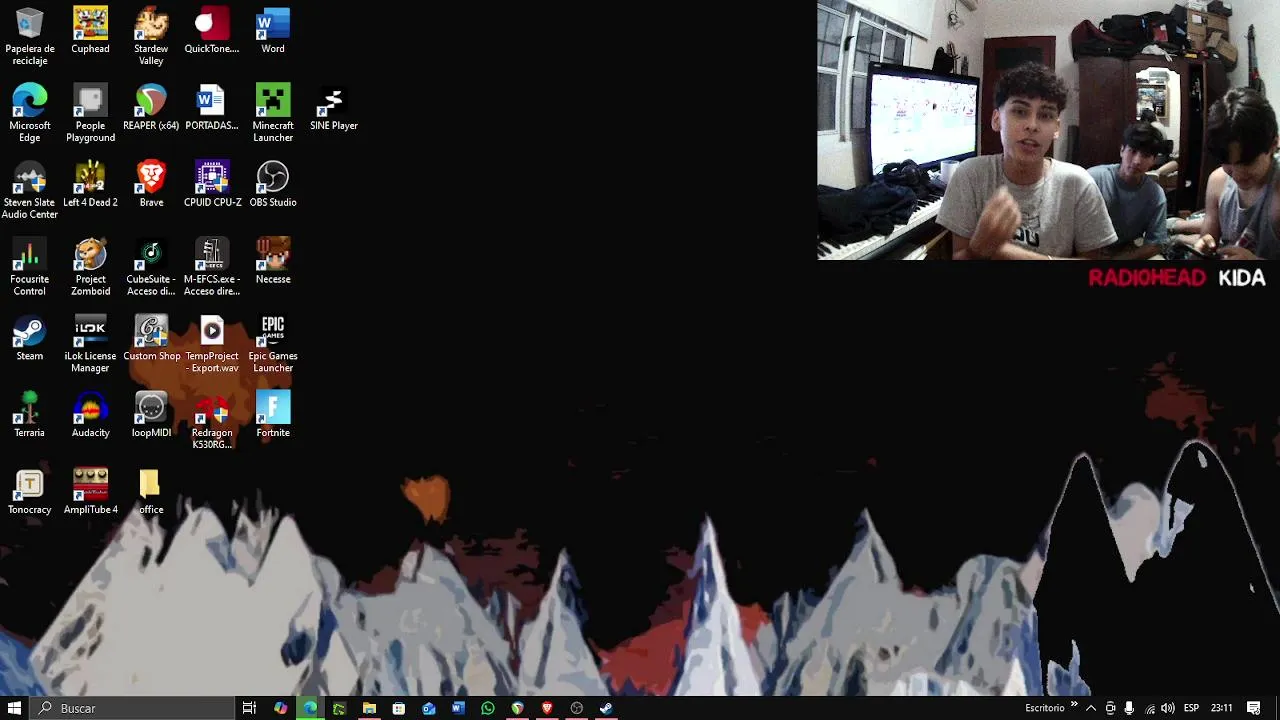Select the TempProject - Export.wav file

click(x=212, y=344)
